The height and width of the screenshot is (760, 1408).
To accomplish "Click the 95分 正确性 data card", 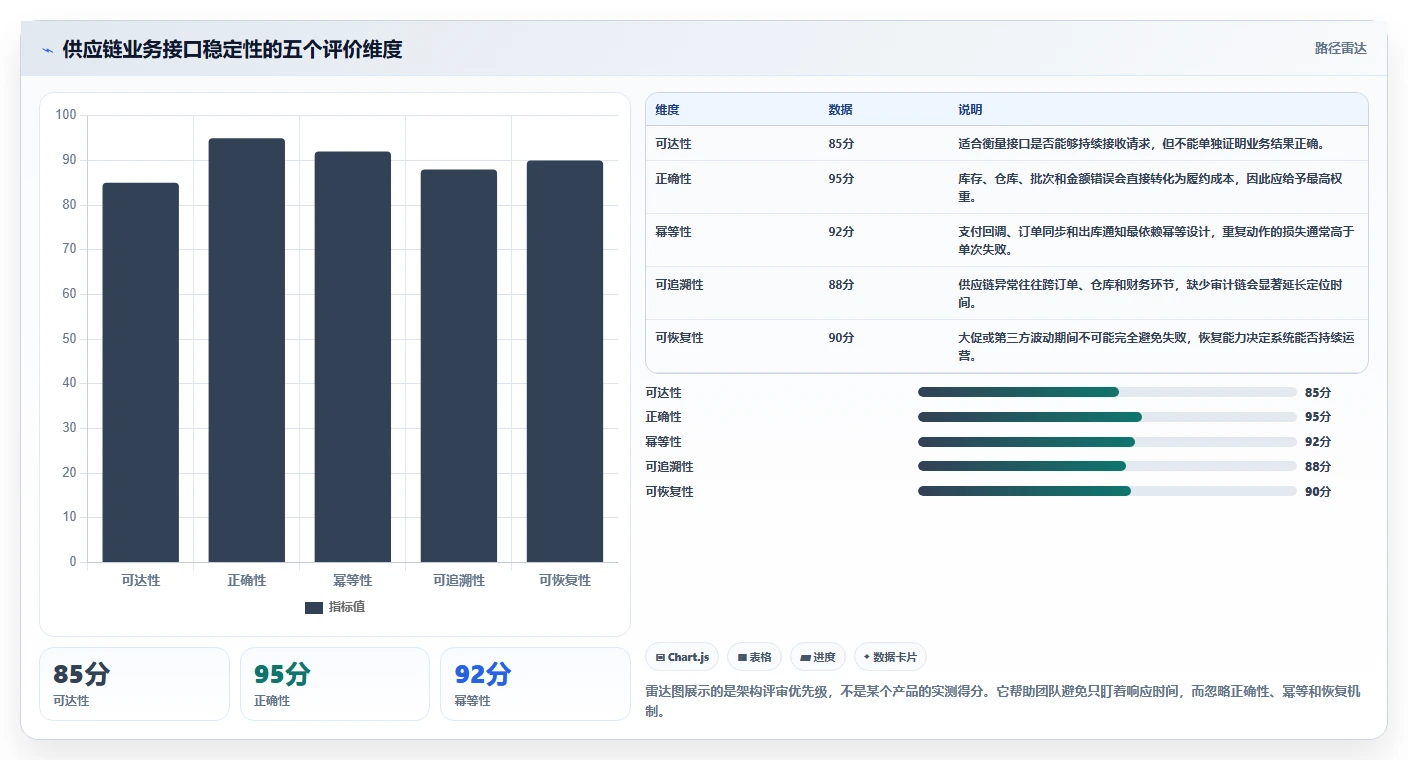I will point(335,684).
